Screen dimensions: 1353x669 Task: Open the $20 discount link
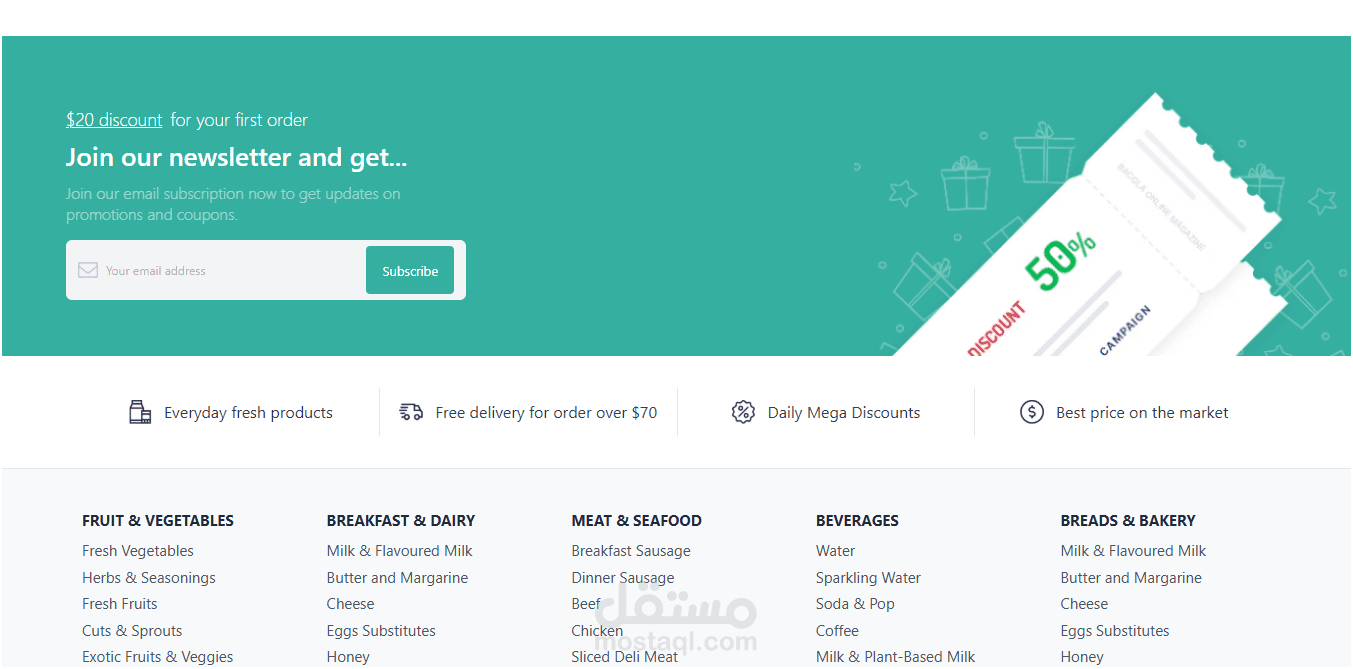(114, 120)
